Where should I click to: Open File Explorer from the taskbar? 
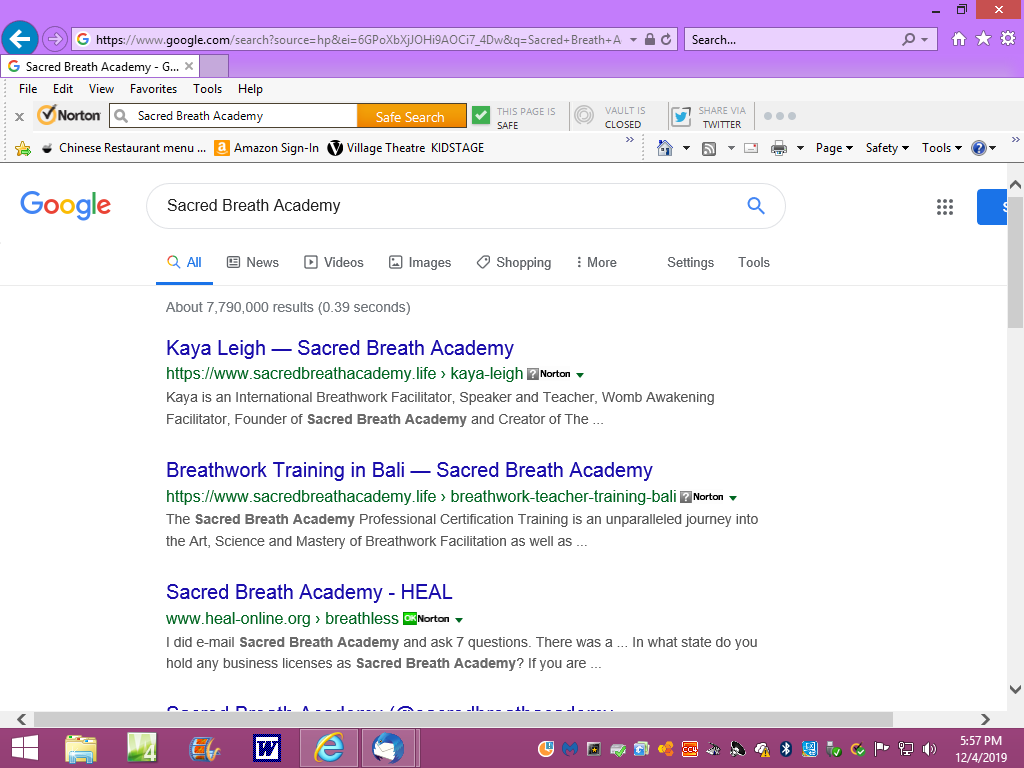coord(81,748)
